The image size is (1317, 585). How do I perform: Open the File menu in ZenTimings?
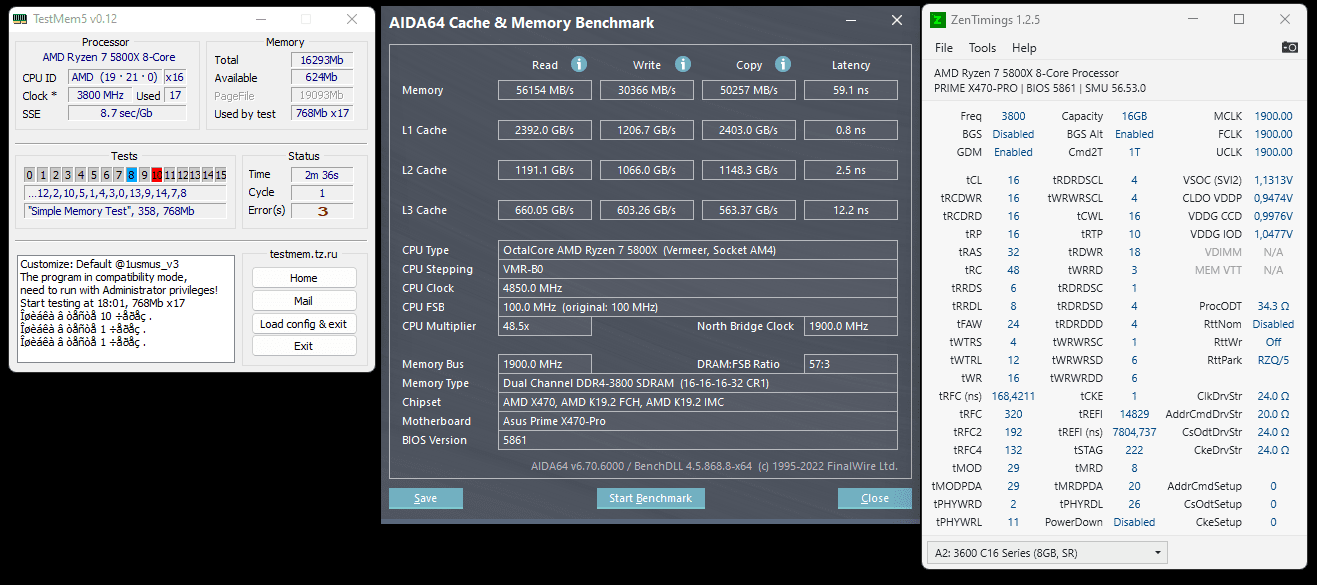click(x=944, y=48)
